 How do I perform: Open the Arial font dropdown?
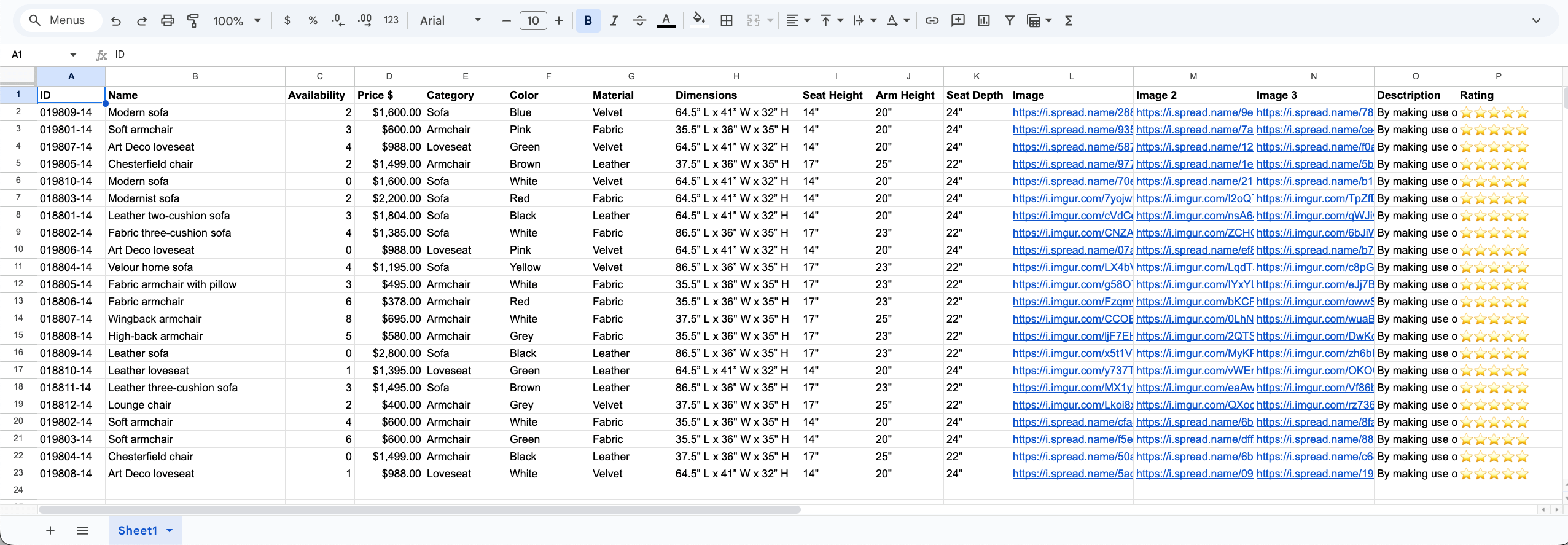(x=450, y=21)
